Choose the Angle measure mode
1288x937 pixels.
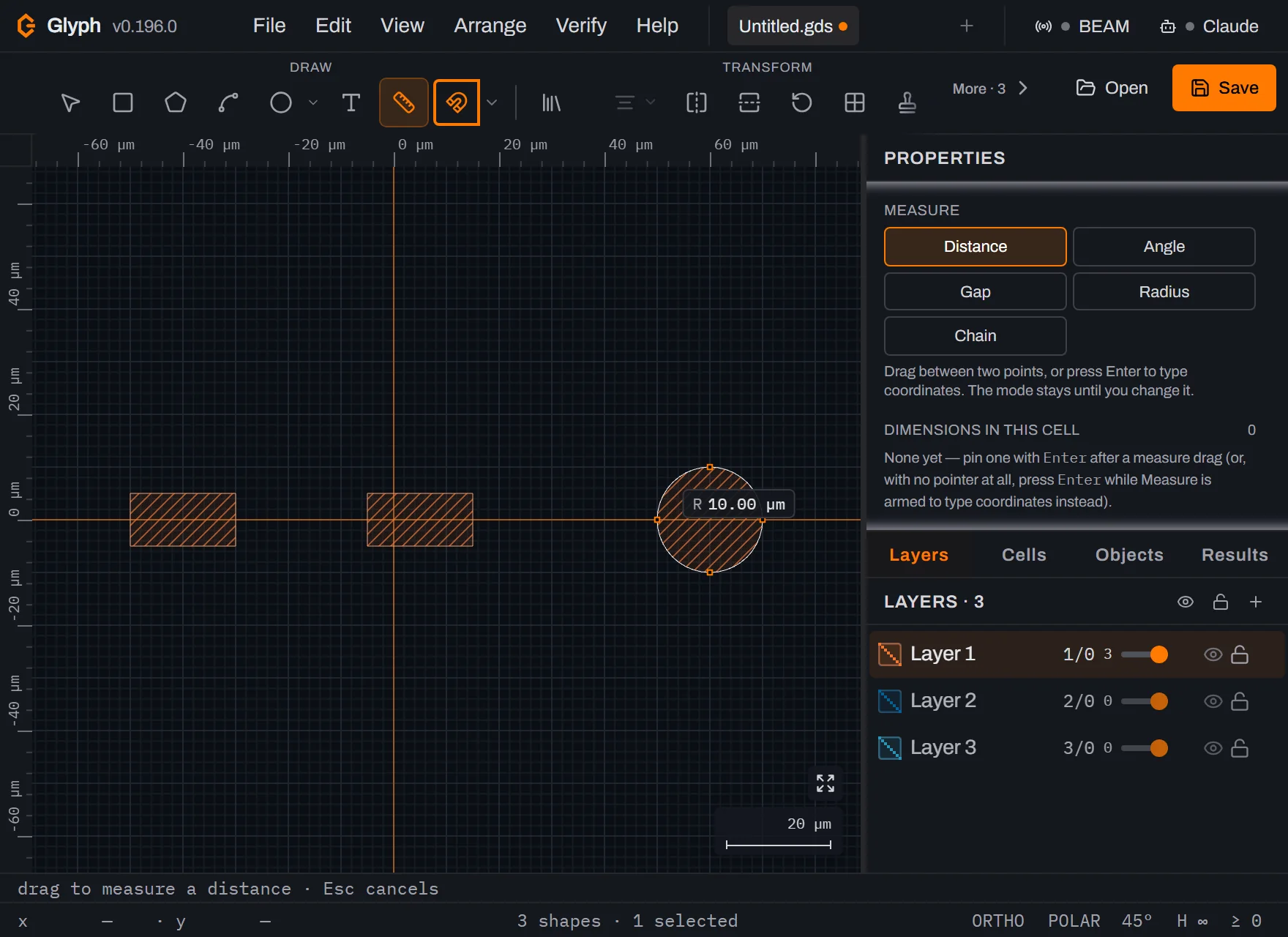click(1164, 247)
